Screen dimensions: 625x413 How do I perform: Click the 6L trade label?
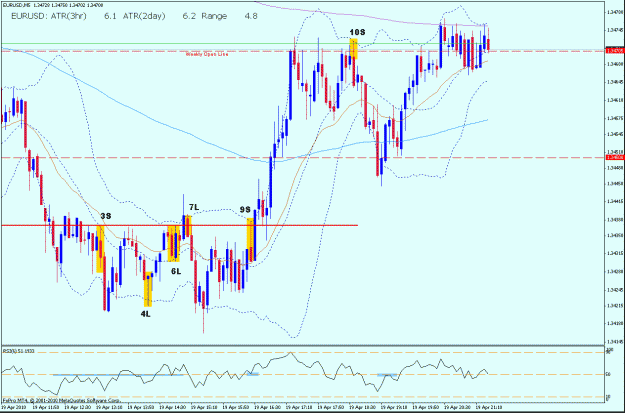(176, 271)
